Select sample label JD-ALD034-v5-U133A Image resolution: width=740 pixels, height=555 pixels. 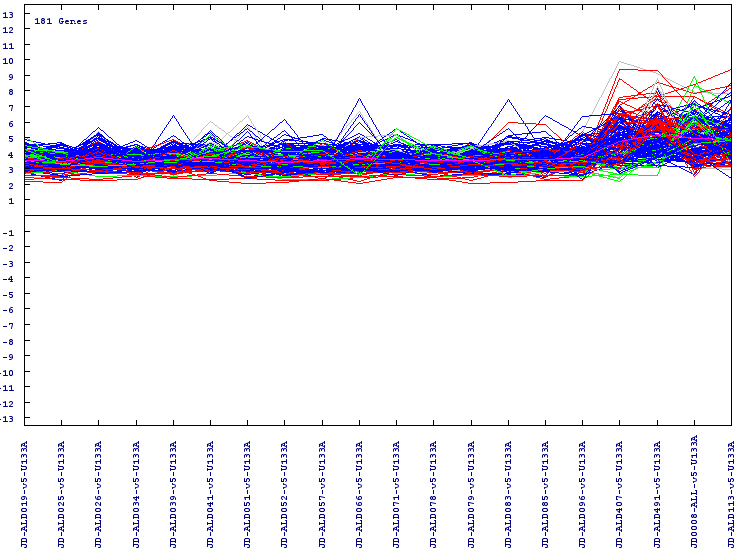(136, 492)
